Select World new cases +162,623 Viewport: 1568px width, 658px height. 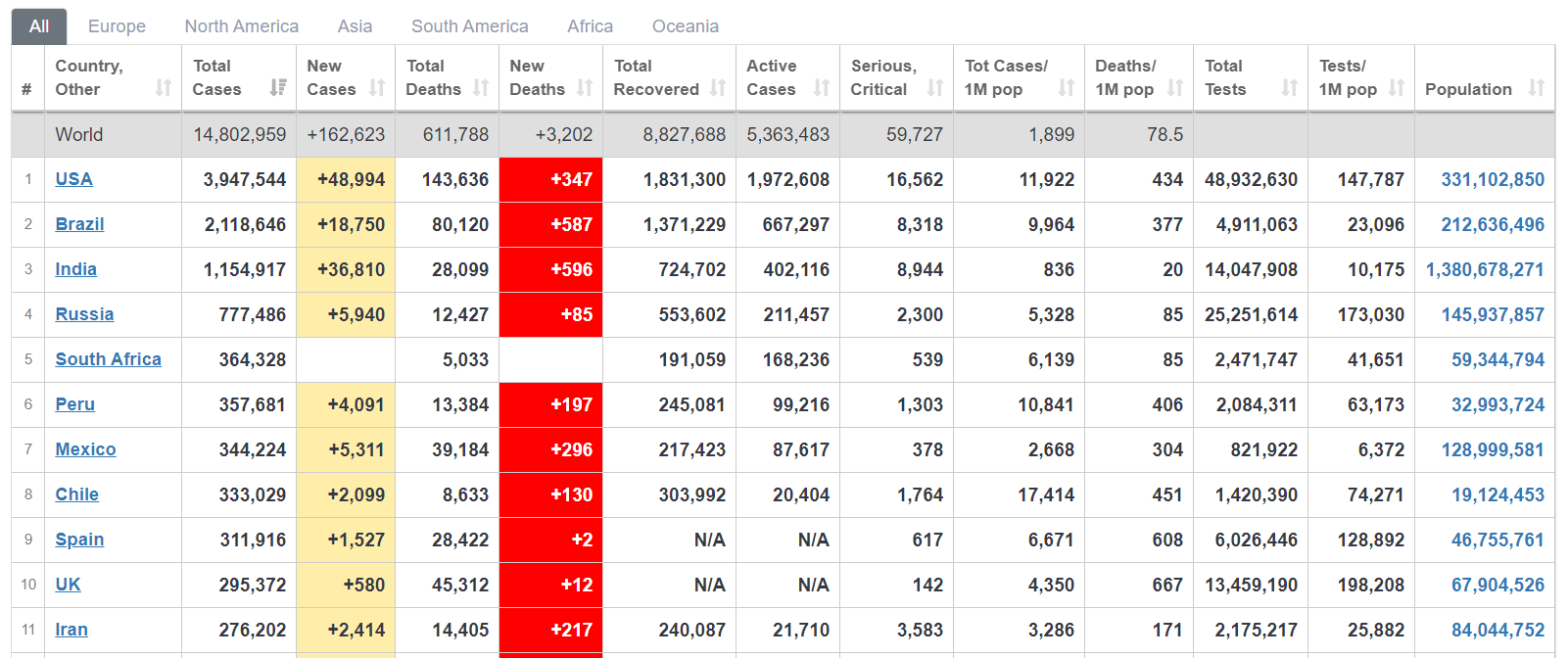pyautogui.click(x=346, y=134)
